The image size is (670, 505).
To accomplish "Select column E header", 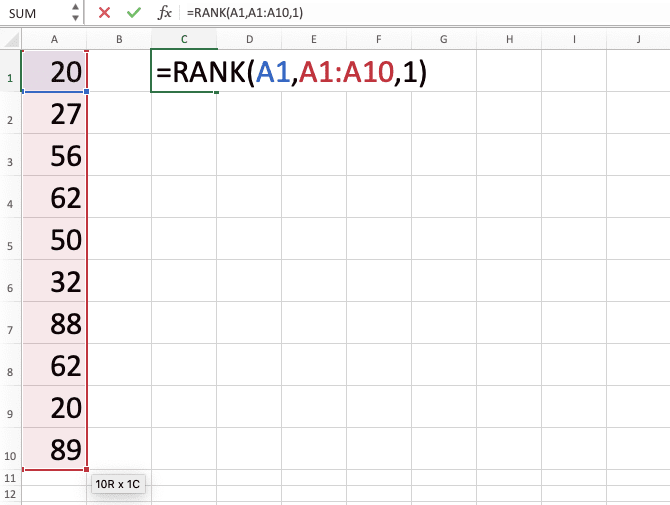I will pos(314,39).
